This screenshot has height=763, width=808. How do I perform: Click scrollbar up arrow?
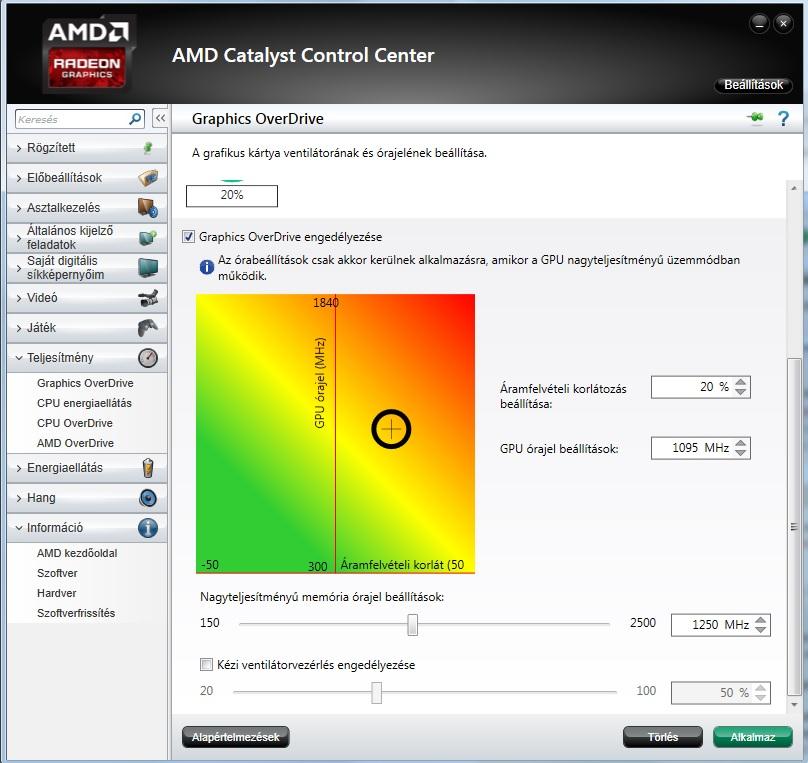click(794, 188)
